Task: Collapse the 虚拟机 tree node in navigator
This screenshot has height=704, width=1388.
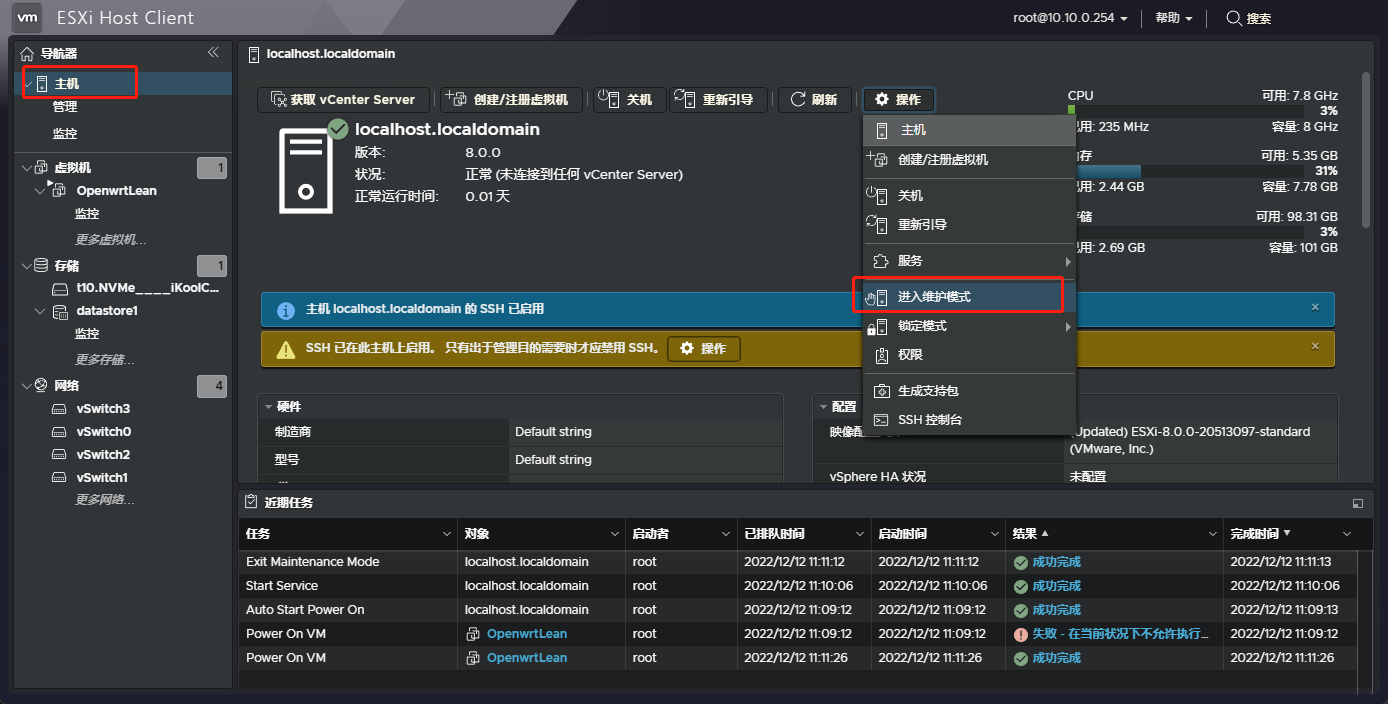Action: 27,168
